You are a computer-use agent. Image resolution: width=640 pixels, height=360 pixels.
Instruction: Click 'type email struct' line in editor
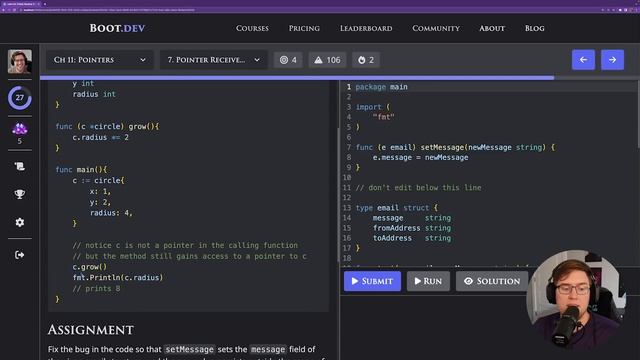coord(396,208)
